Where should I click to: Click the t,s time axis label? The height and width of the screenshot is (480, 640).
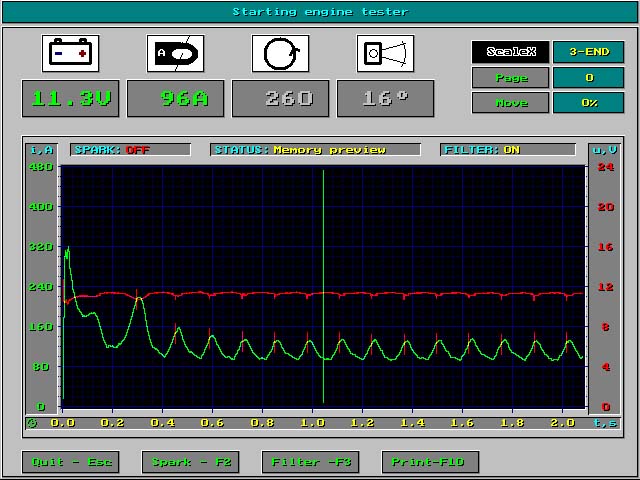605,423
